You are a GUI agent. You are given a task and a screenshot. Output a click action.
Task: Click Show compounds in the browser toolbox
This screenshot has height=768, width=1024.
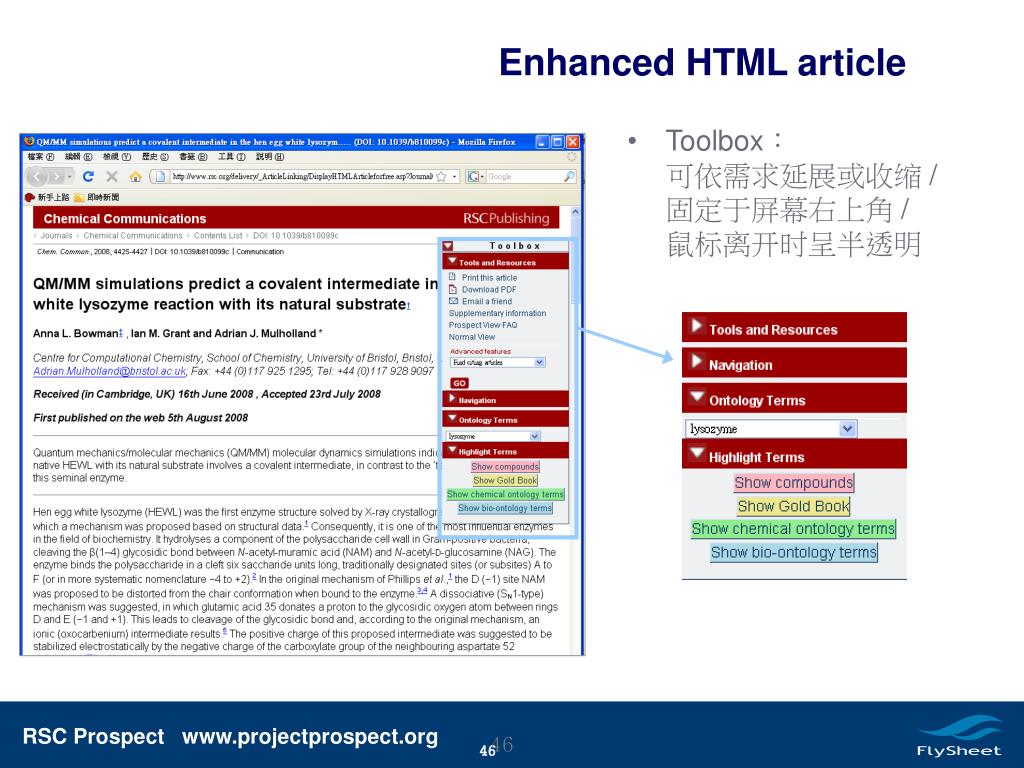tap(505, 466)
